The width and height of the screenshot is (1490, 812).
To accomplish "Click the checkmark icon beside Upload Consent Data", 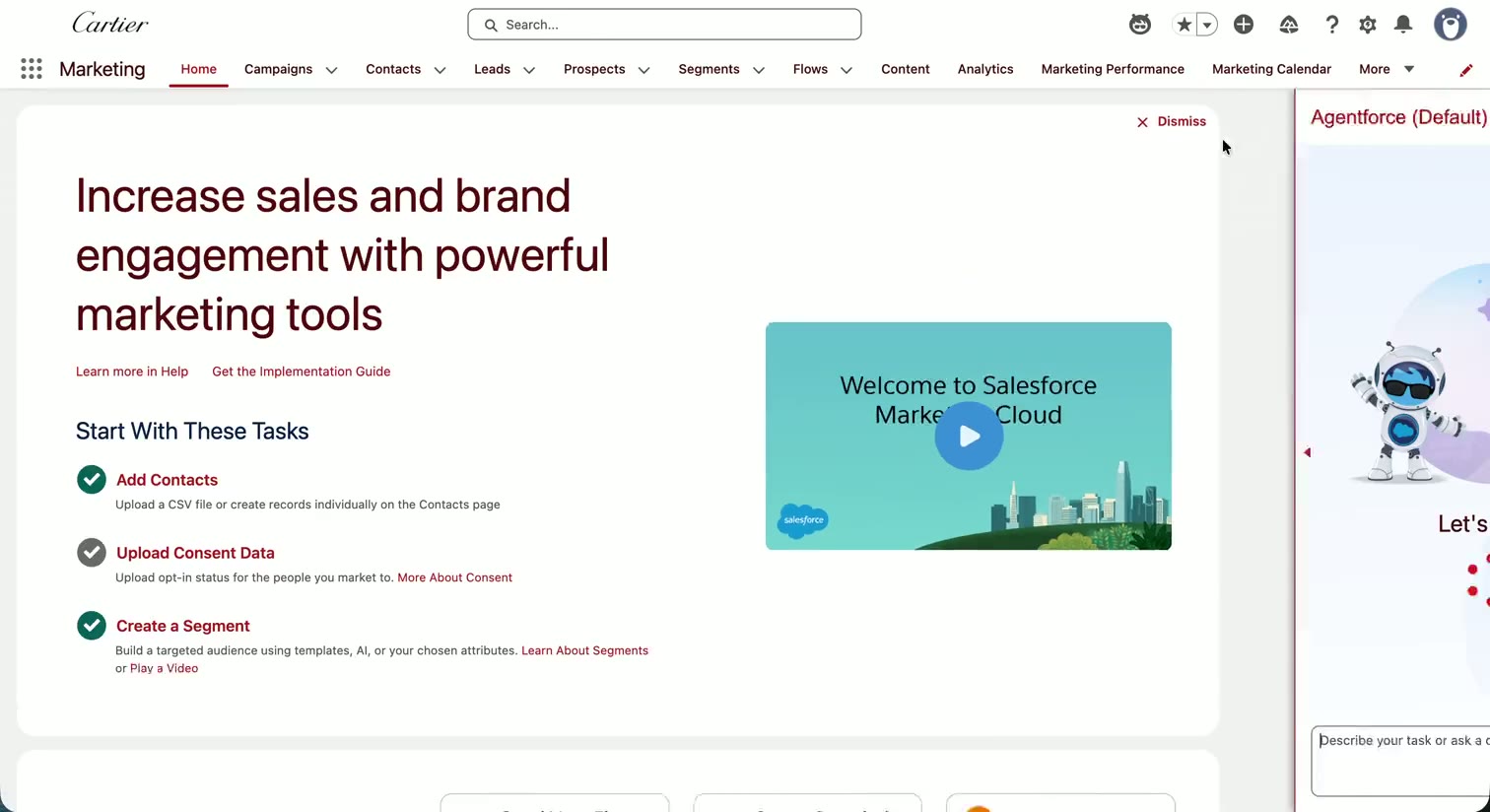I will pos(92,553).
